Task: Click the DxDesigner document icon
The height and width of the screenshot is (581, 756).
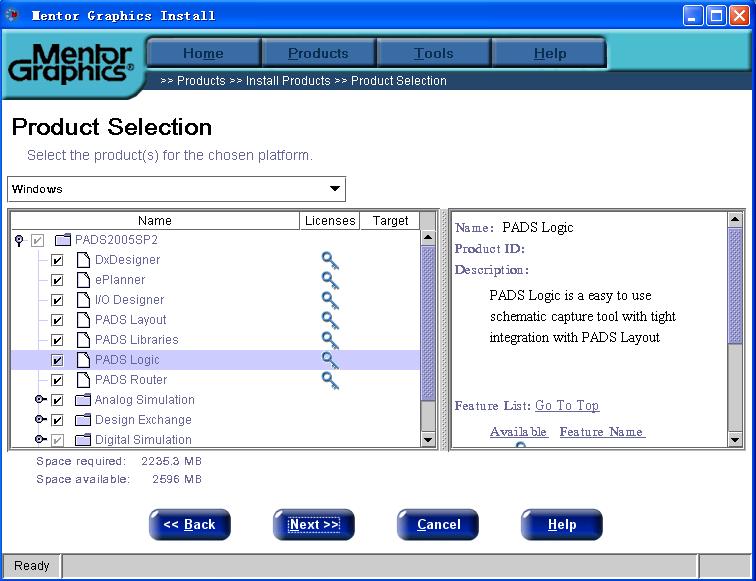Action: 83,260
